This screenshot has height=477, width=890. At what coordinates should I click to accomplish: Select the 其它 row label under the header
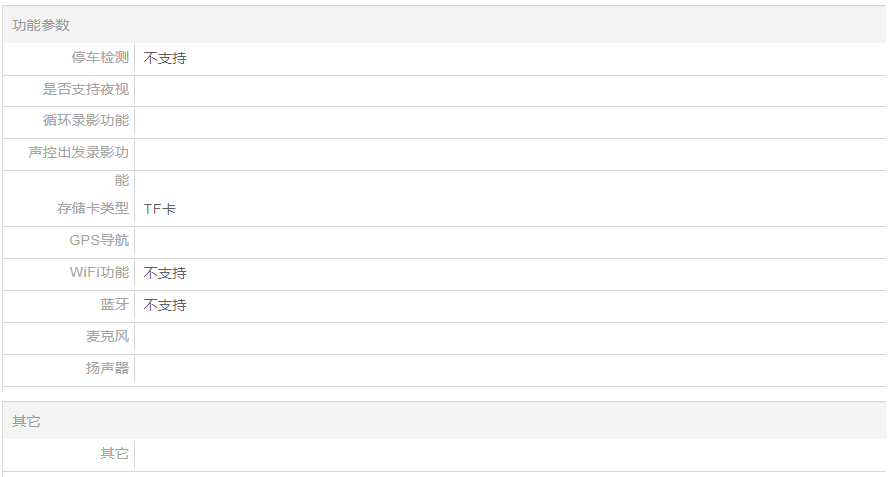coord(114,454)
